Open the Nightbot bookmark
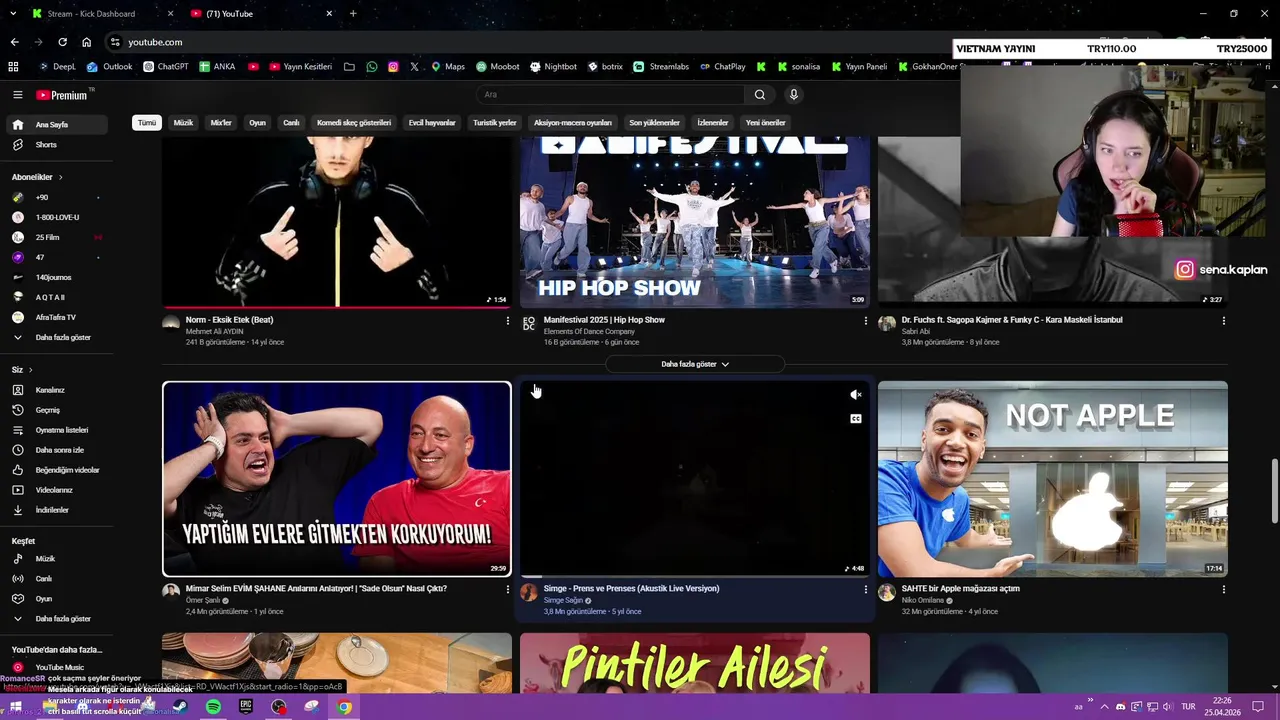This screenshot has width=1280, height=720. click(x=554, y=67)
